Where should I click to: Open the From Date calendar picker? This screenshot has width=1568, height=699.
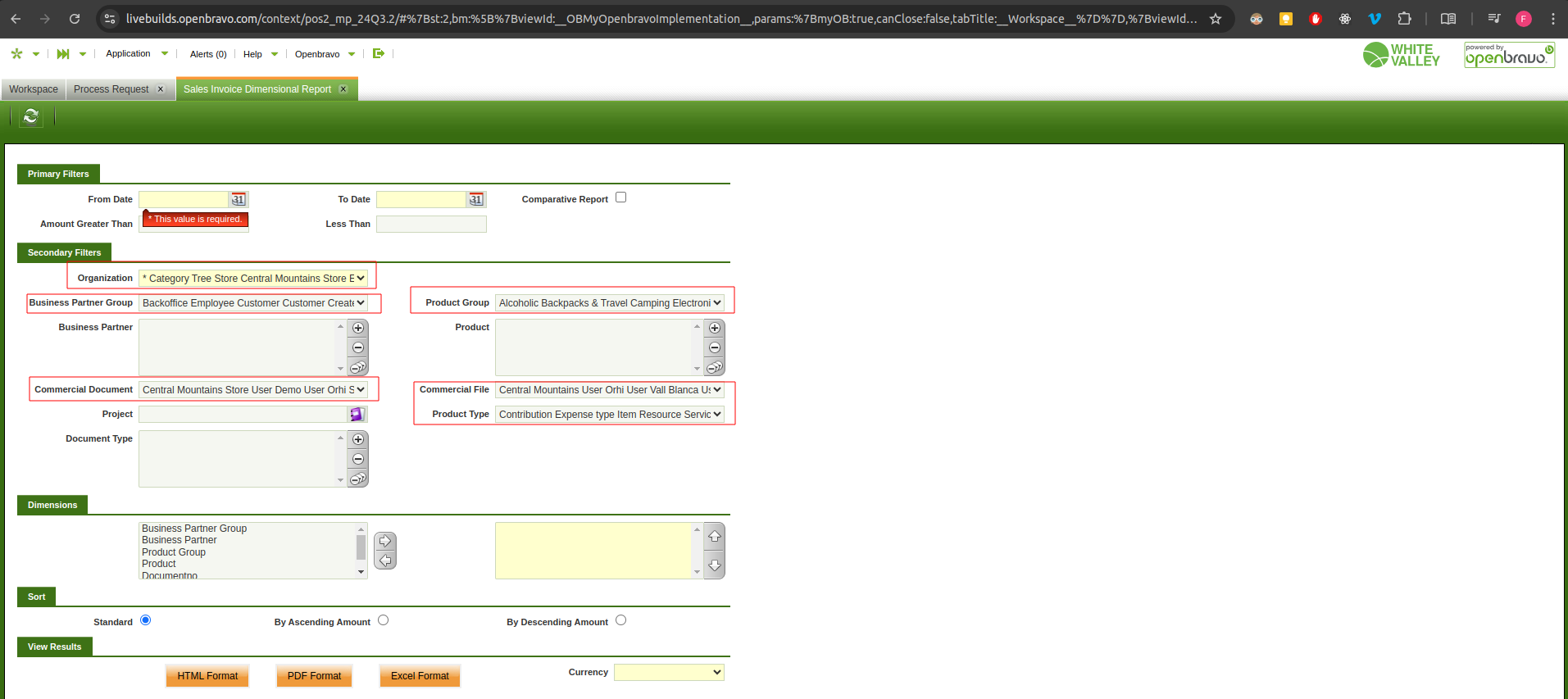238,199
